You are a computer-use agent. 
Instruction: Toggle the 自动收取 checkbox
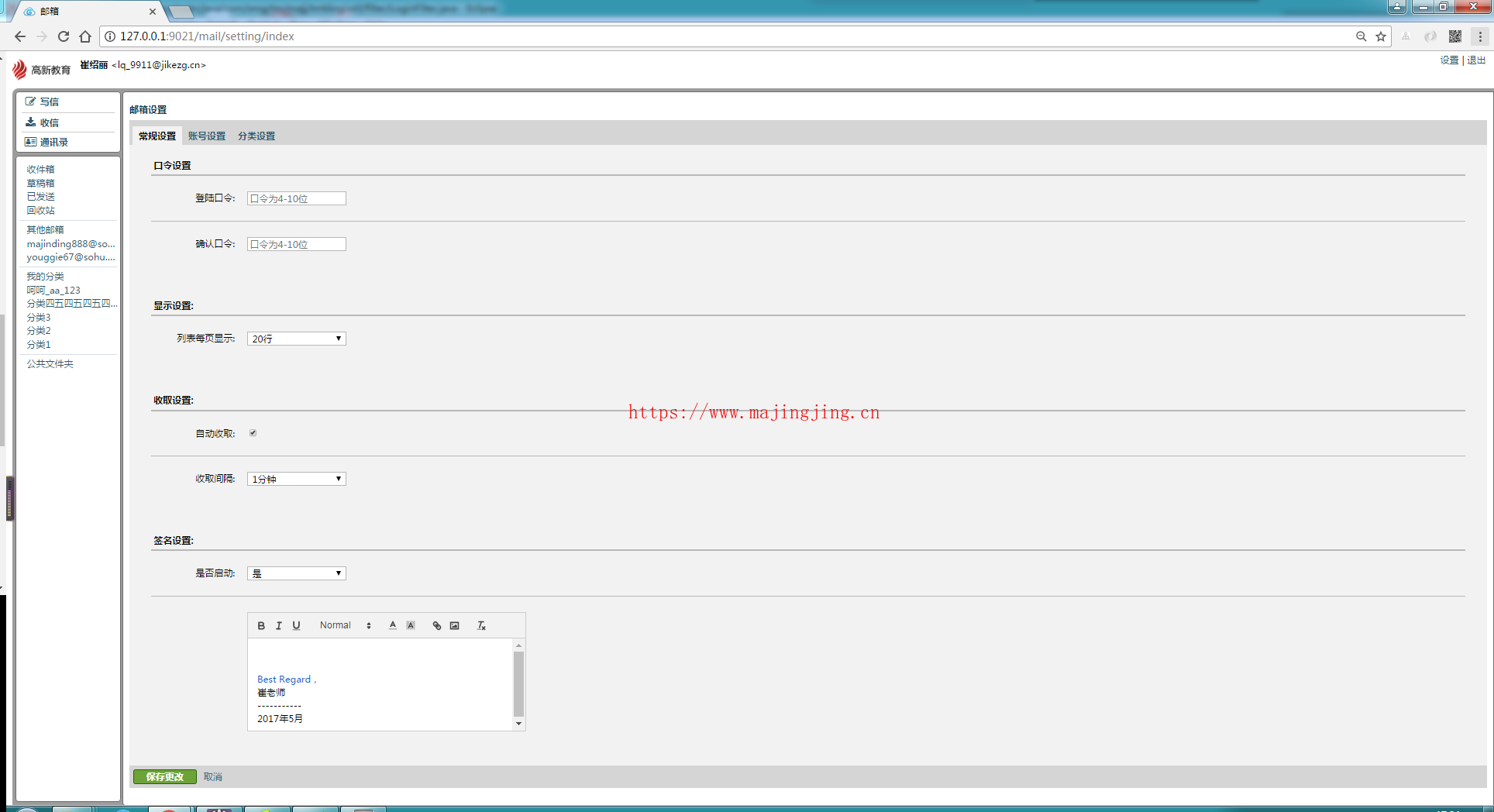tap(253, 433)
